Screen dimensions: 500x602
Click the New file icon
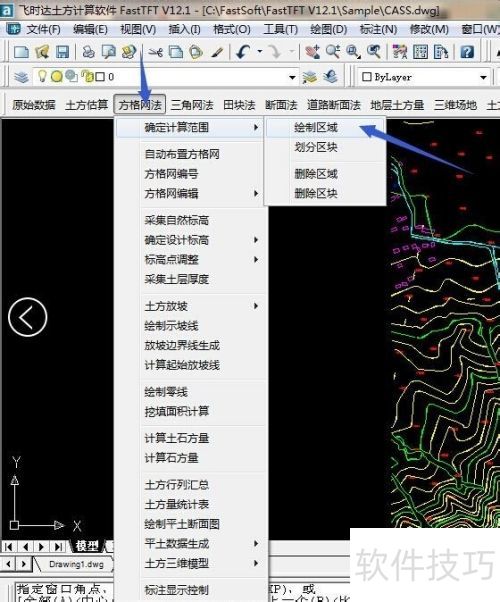[21, 51]
